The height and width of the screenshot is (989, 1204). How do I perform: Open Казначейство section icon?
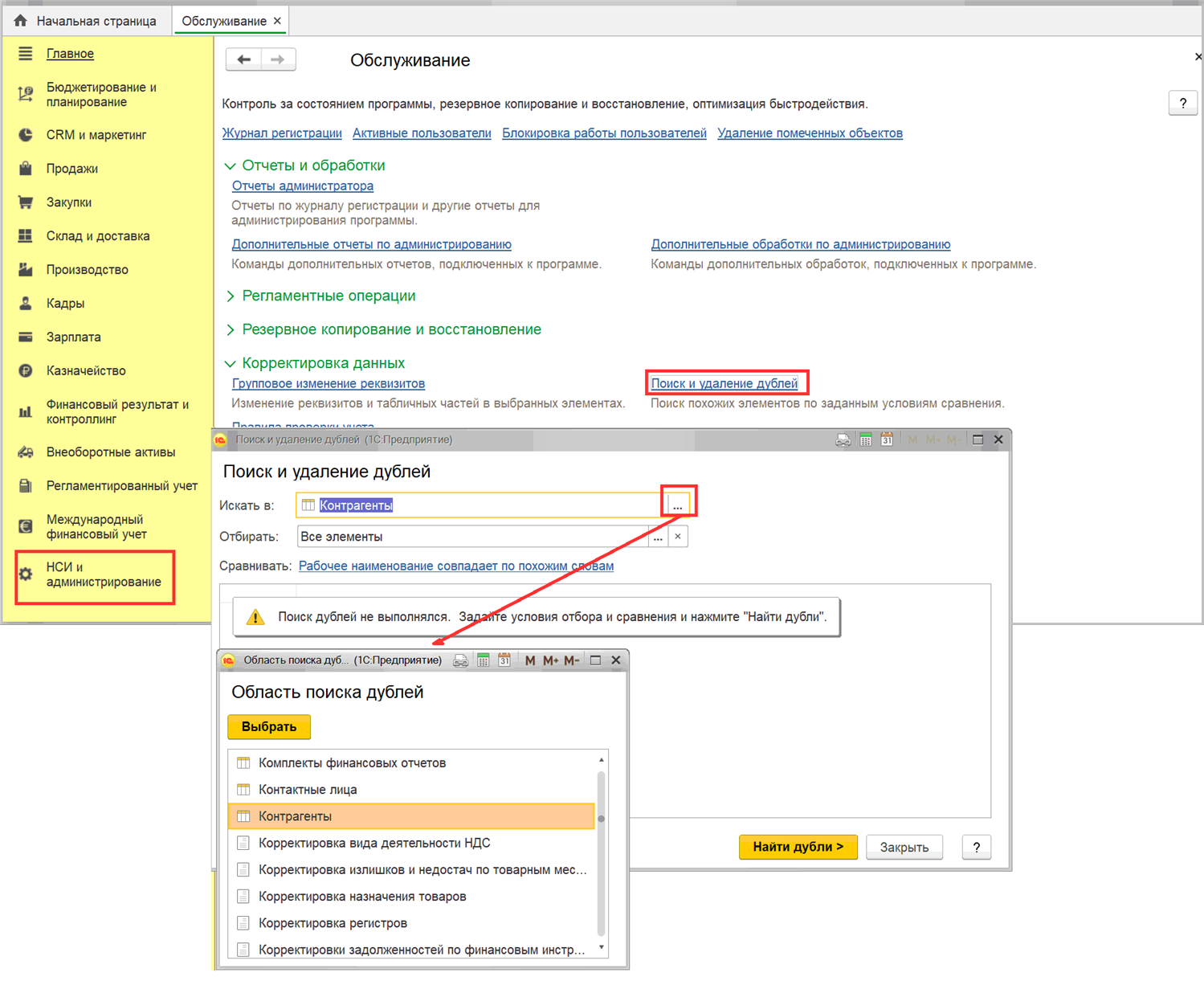(26, 371)
